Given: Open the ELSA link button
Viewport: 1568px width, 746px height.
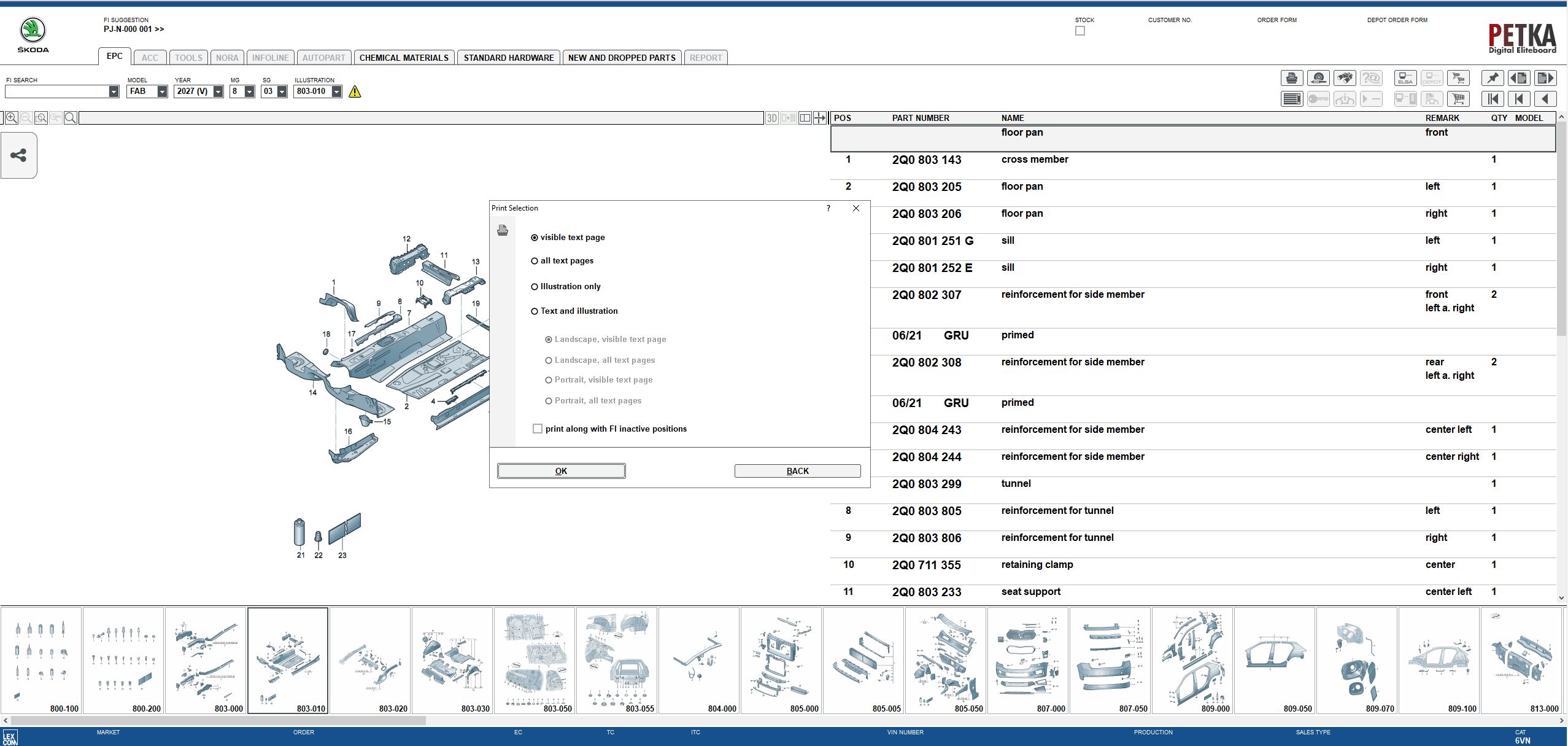Looking at the screenshot, I should 1405,78.
